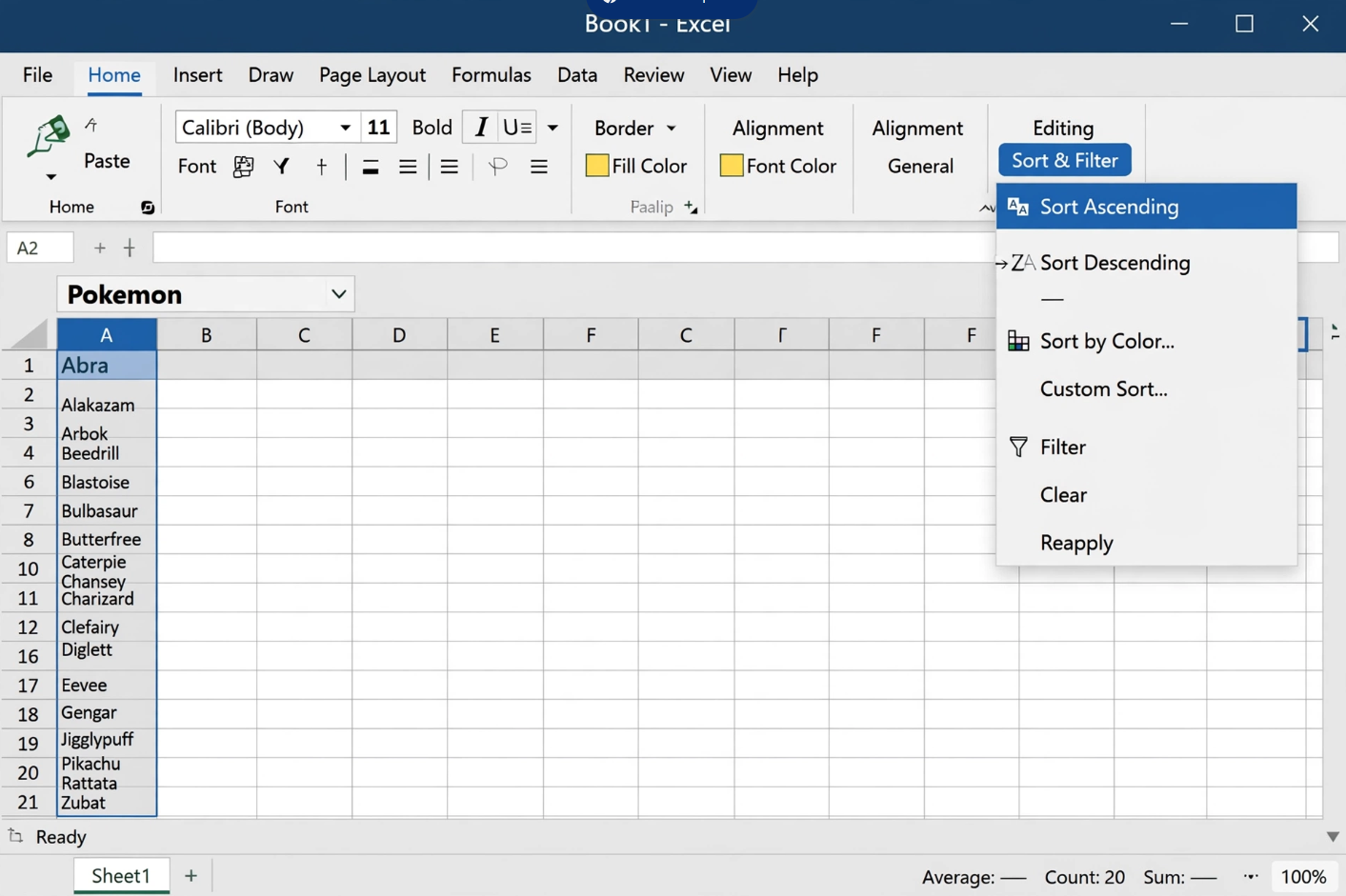Viewport: 1346px width, 896px height.
Task: Click the funnel icon beside Filter
Action: coord(1018,447)
